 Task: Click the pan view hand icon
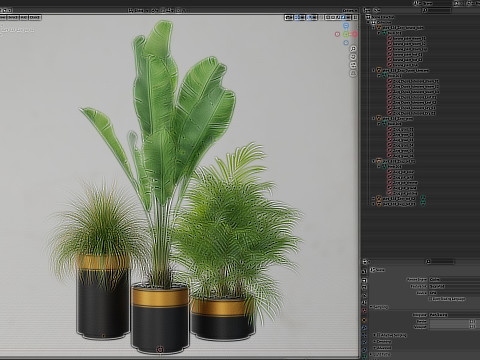(x=353, y=57)
